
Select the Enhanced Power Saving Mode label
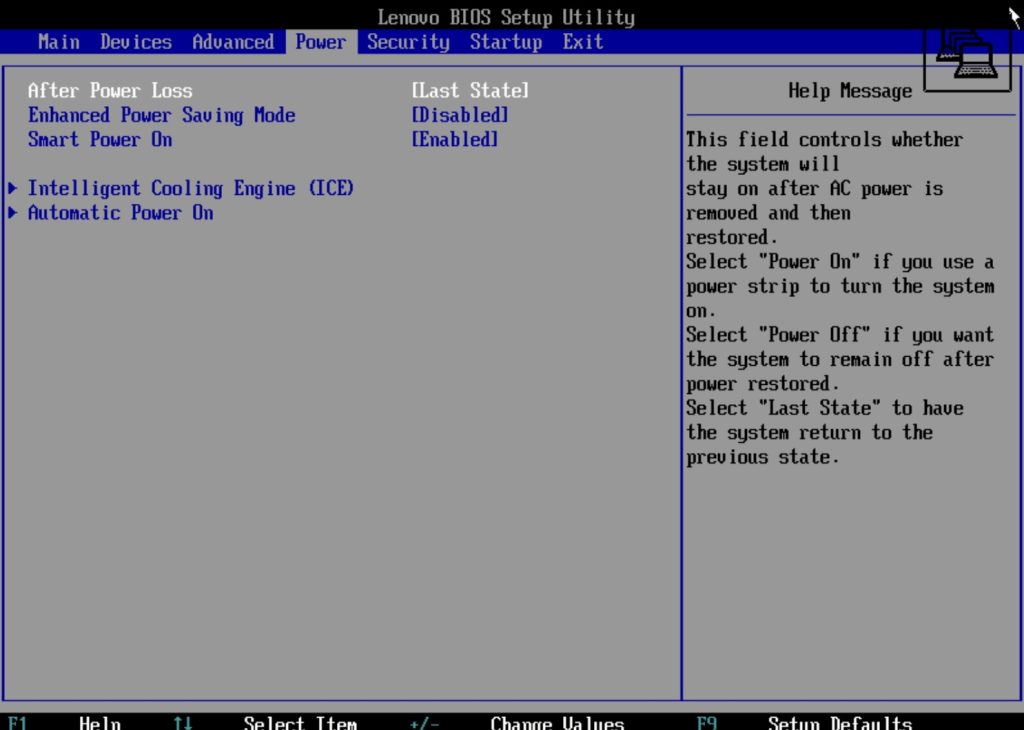[161, 116]
